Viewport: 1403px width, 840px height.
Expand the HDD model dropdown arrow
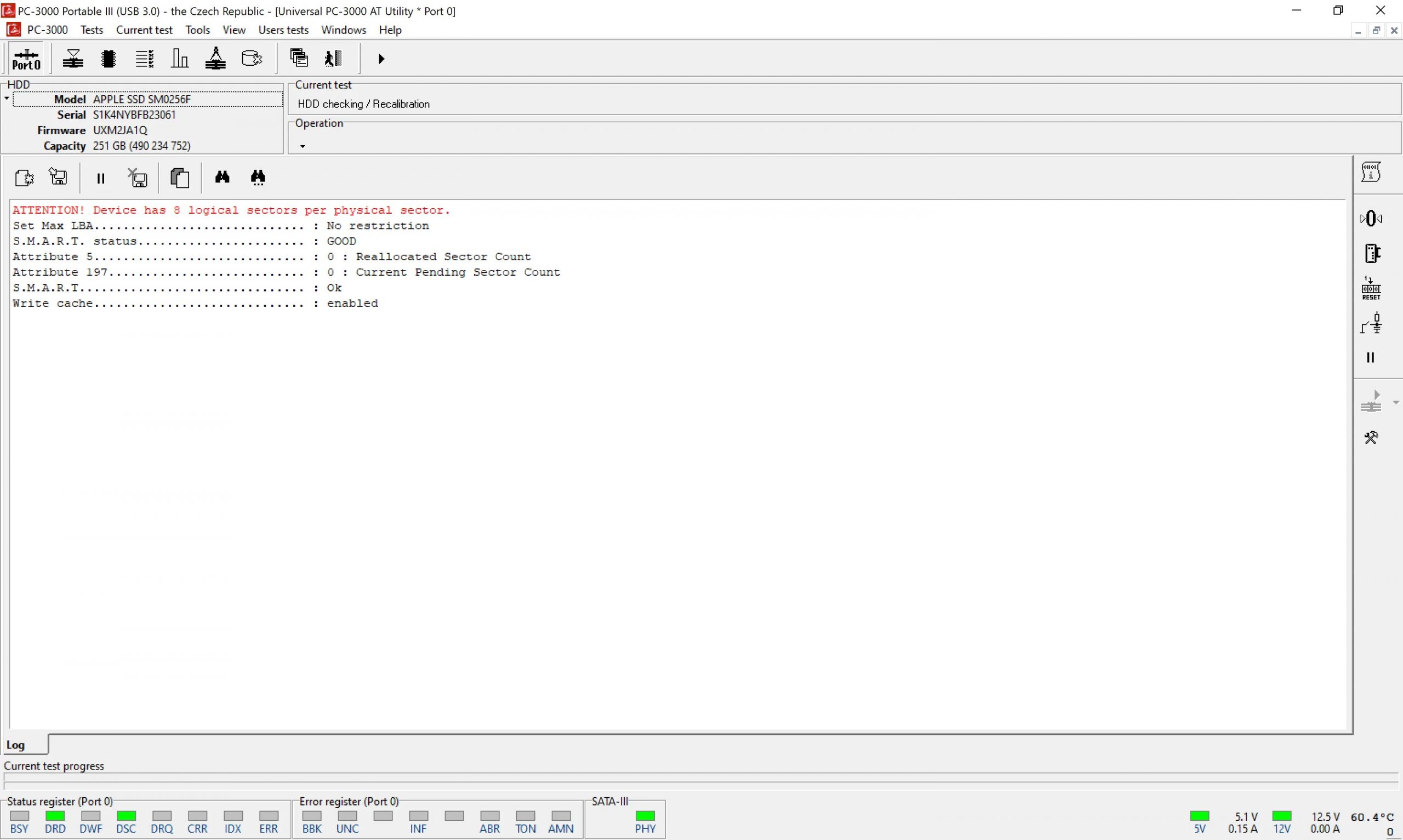coord(7,99)
